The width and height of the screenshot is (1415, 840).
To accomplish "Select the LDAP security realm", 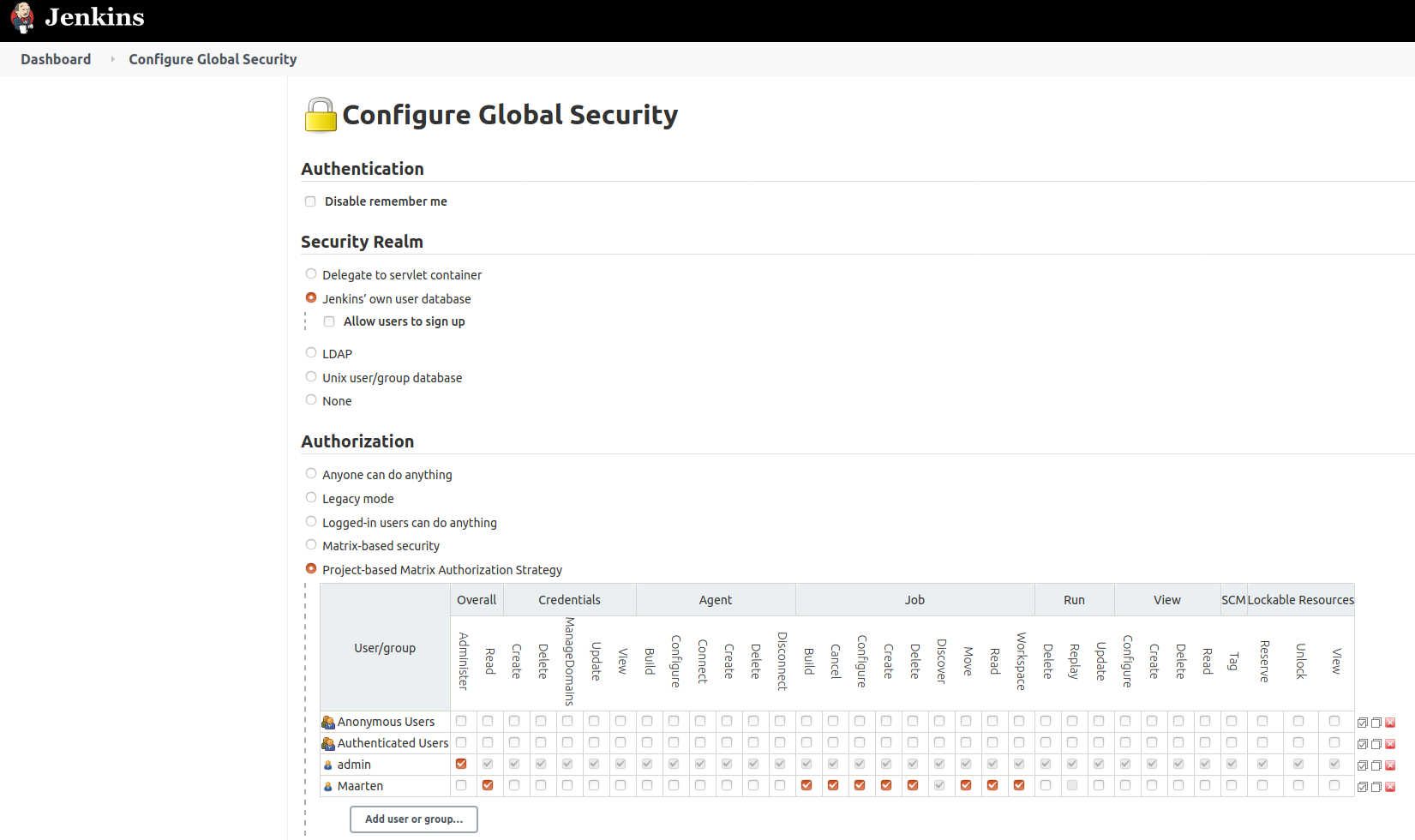I will coord(310,352).
